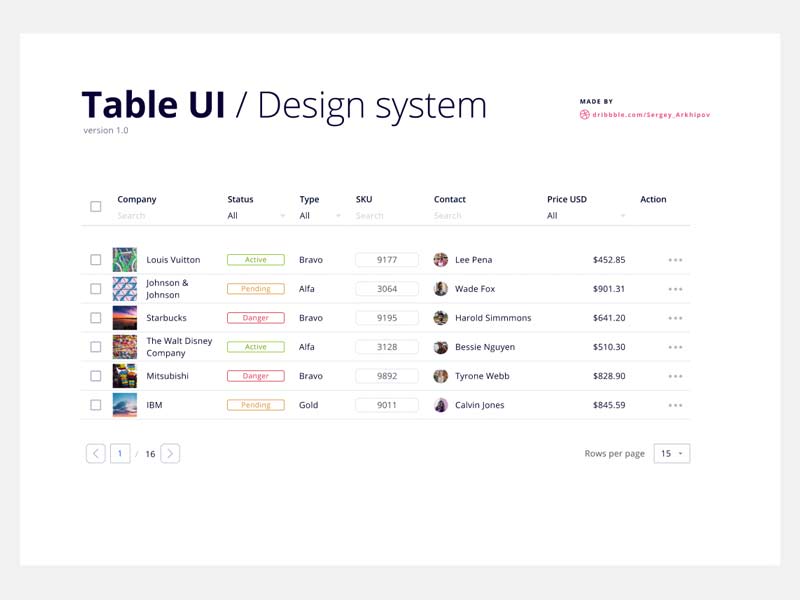The image size is (800, 600).
Task: Click Pending badge for Johnson & Johnson
Action: click(256, 289)
